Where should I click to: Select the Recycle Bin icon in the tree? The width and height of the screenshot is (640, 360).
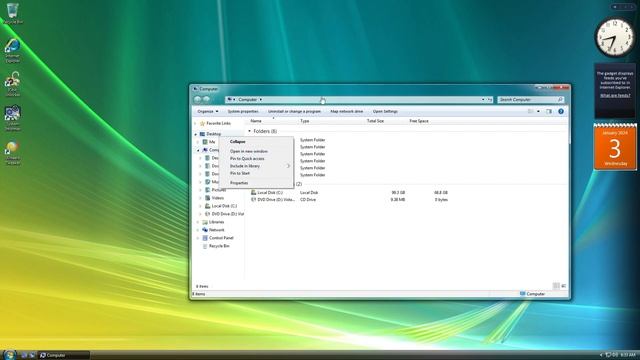(205, 246)
